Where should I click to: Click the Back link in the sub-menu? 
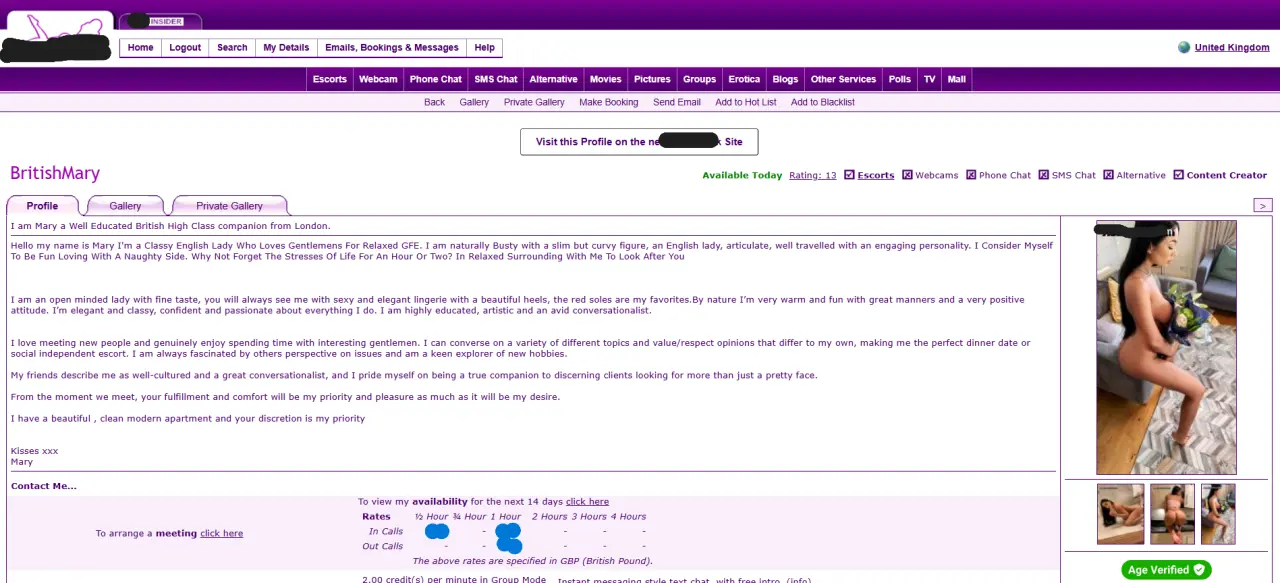434,102
